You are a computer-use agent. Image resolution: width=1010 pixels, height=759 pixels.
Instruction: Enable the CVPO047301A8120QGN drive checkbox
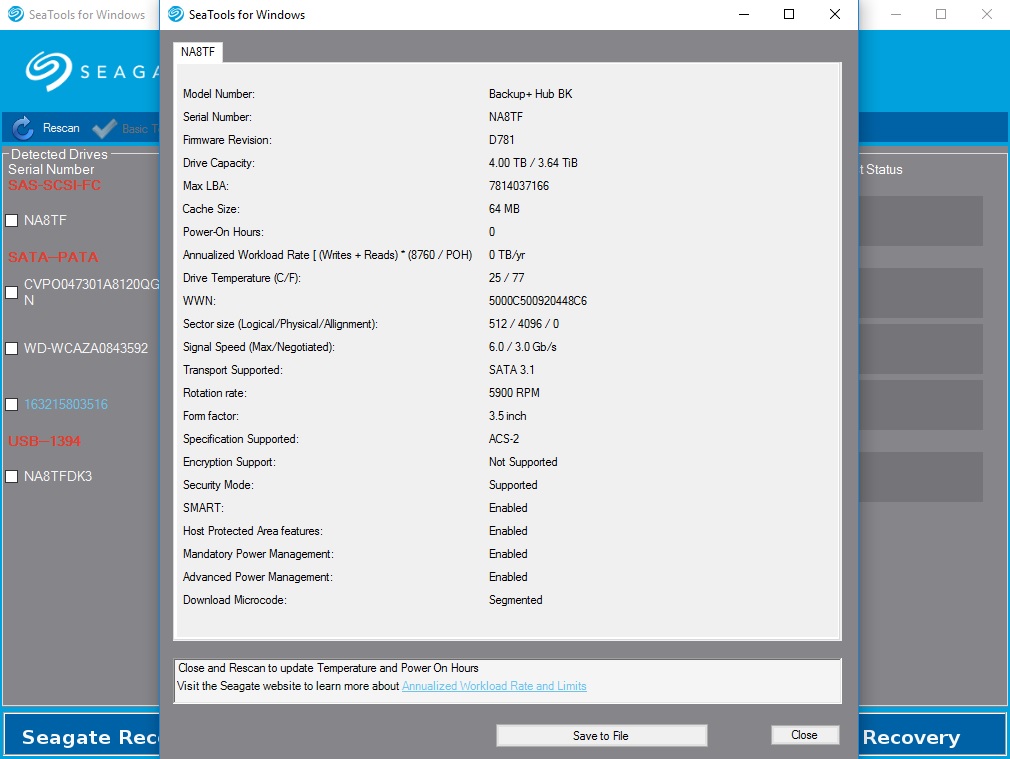(x=12, y=293)
